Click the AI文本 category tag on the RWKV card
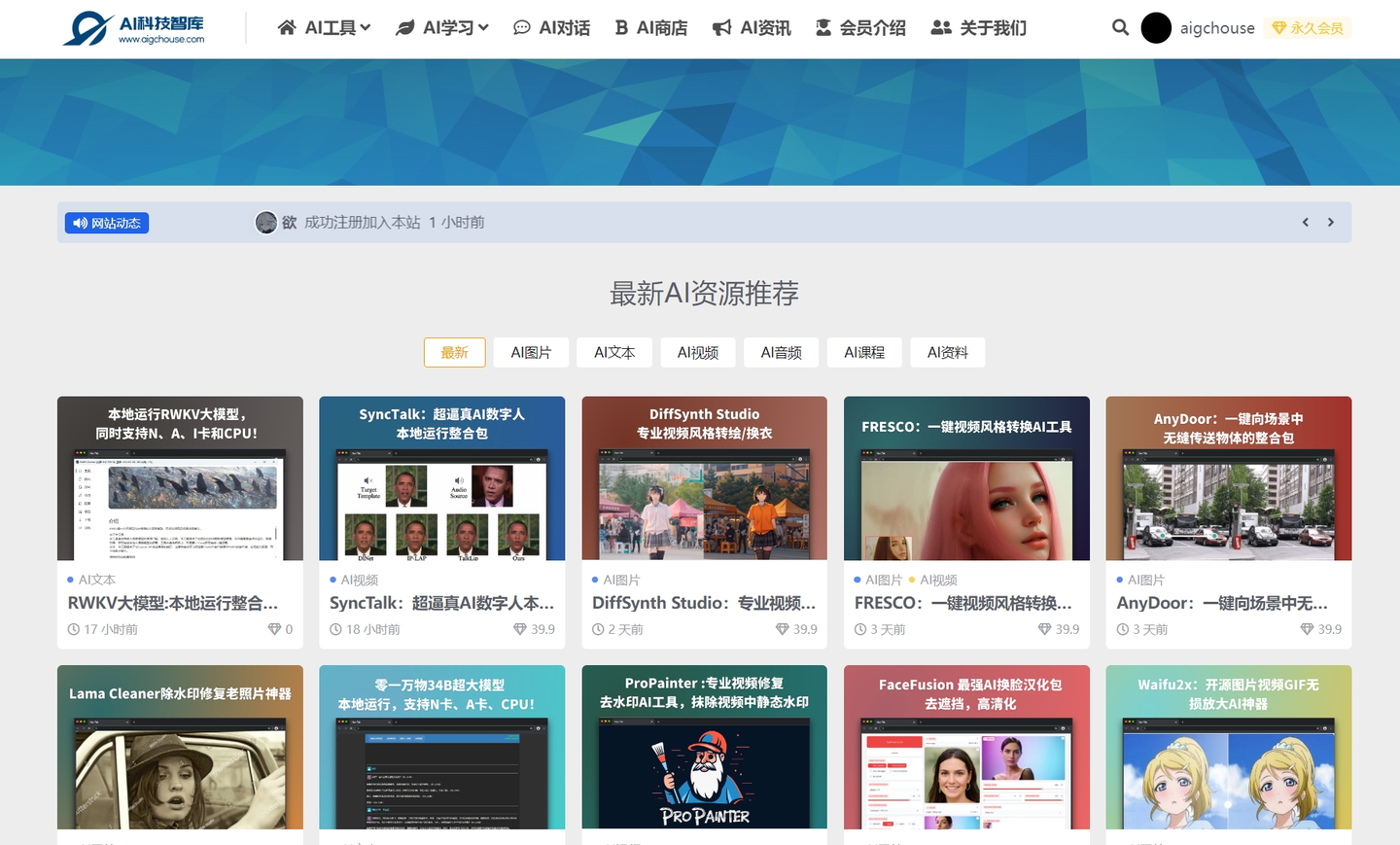 [x=96, y=580]
